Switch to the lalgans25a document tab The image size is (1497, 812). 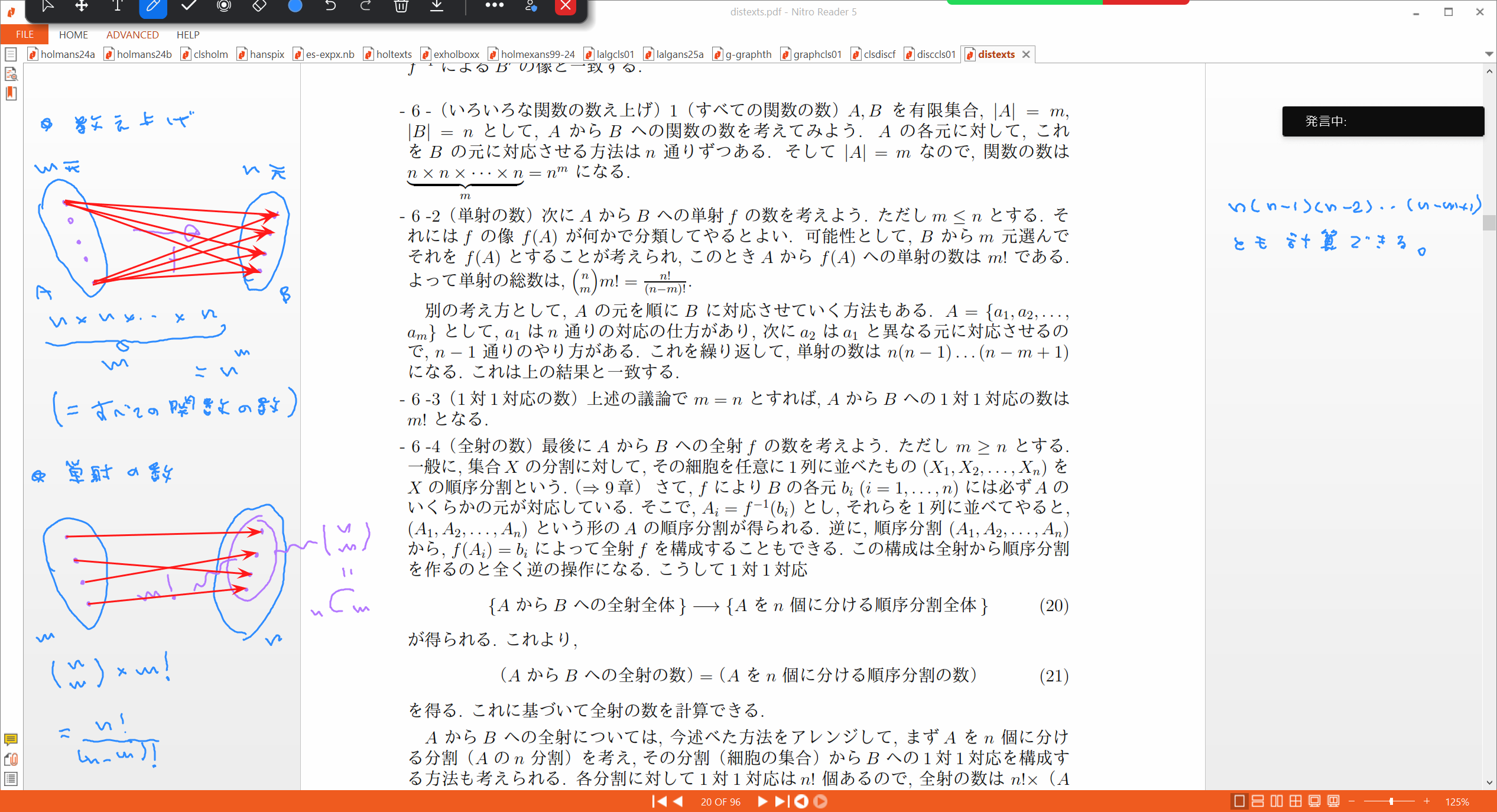click(674, 54)
